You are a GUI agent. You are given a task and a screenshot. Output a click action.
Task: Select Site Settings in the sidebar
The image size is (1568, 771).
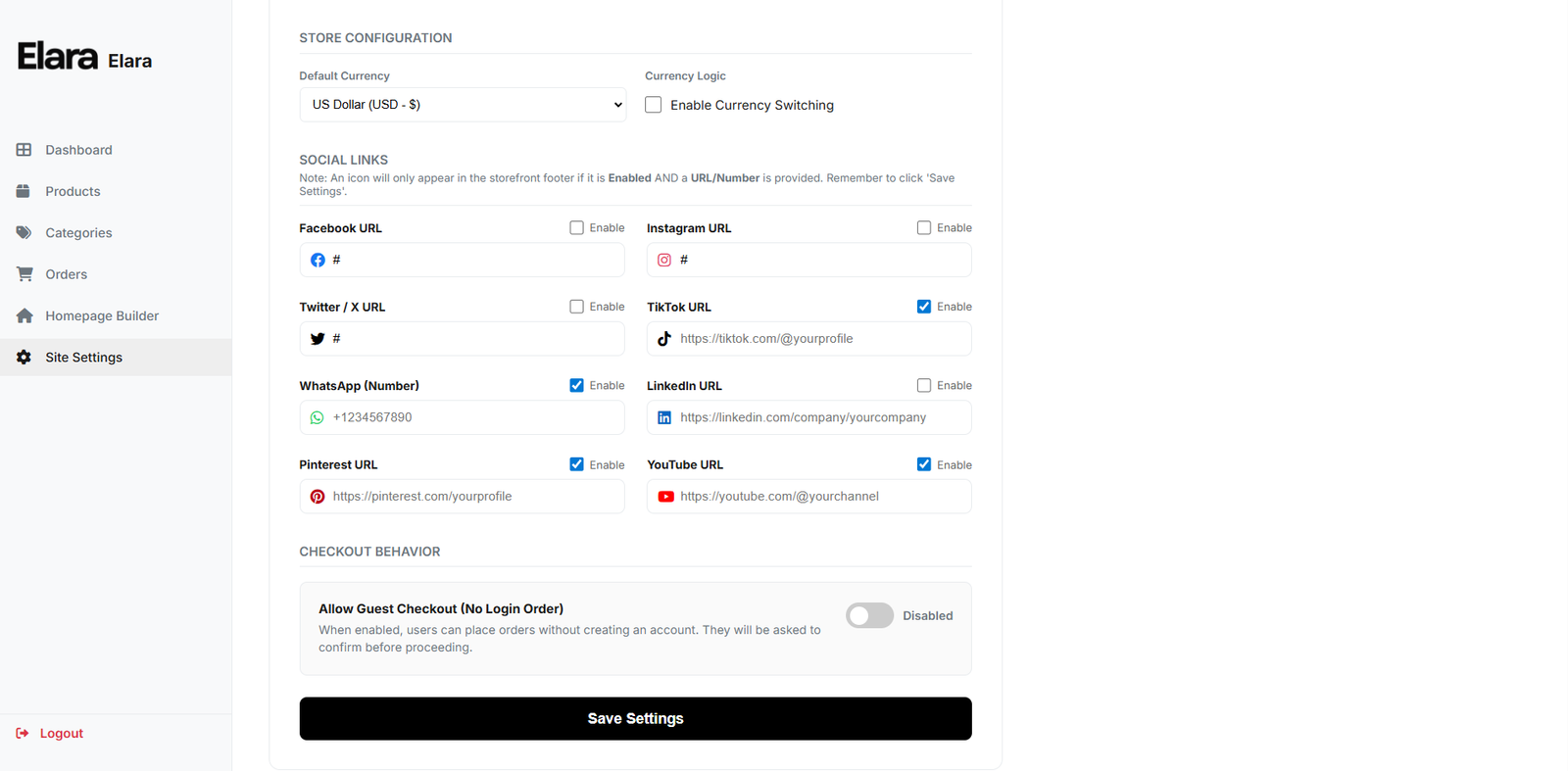point(116,358)
